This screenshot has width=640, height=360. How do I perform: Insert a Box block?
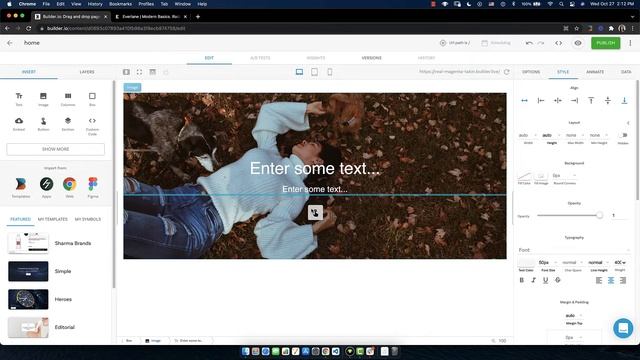(92, 99)
